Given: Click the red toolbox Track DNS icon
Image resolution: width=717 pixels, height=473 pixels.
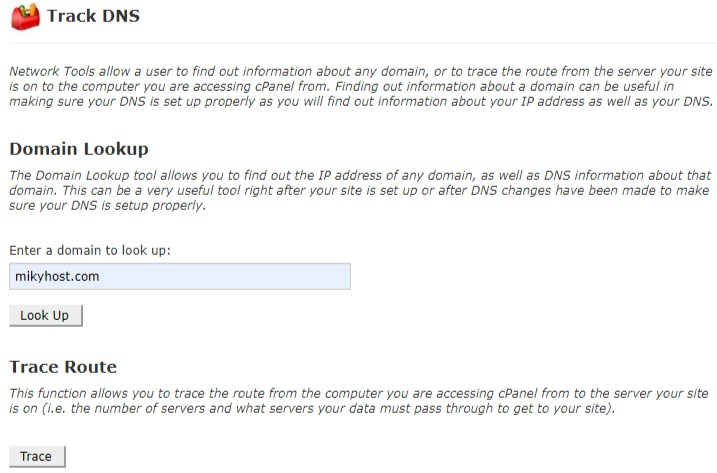Looking at the screenshot, I should point(25,16).
